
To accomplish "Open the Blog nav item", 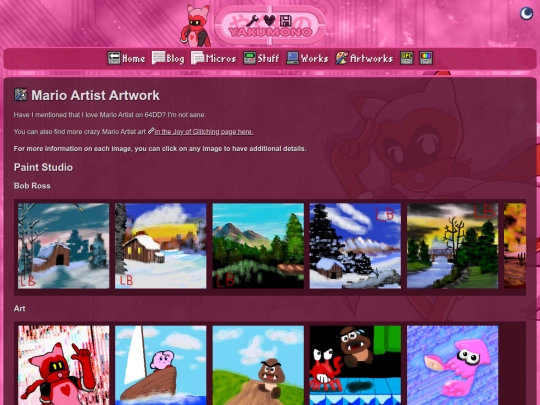I will pyautogui.click(x=168, y=58).
